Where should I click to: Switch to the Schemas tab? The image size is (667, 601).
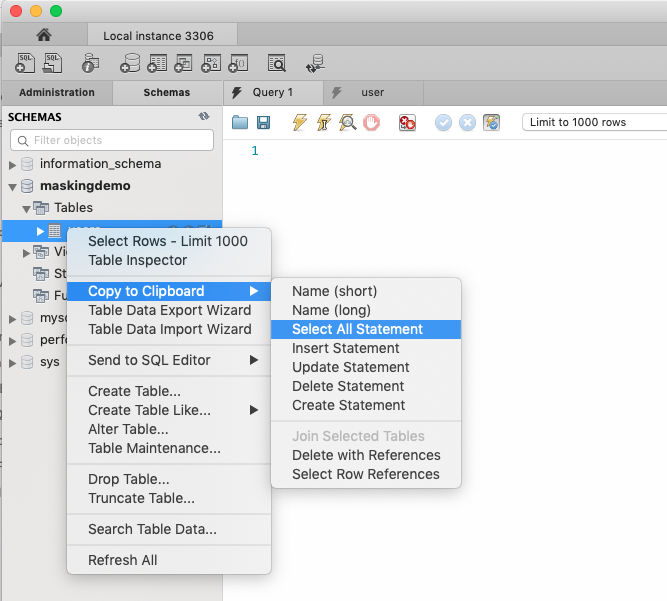click(167, 92)
